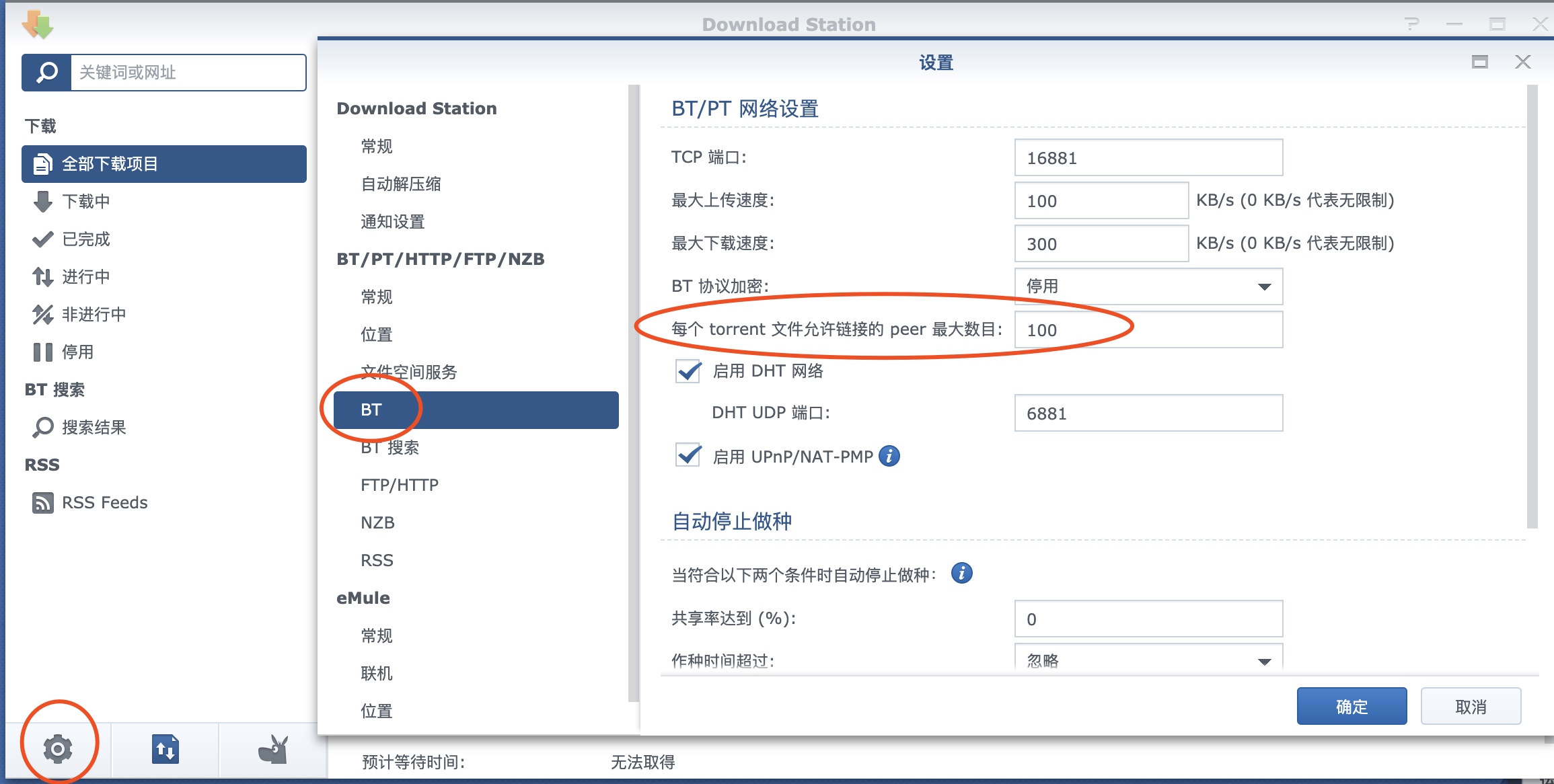
Task: Click the 进行中 arrows icon
Action: (43, 276)
